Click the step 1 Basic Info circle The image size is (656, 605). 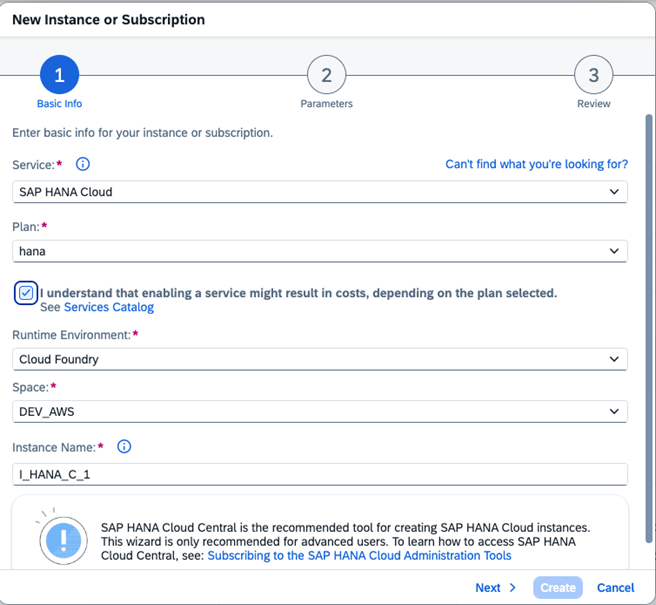59,75
